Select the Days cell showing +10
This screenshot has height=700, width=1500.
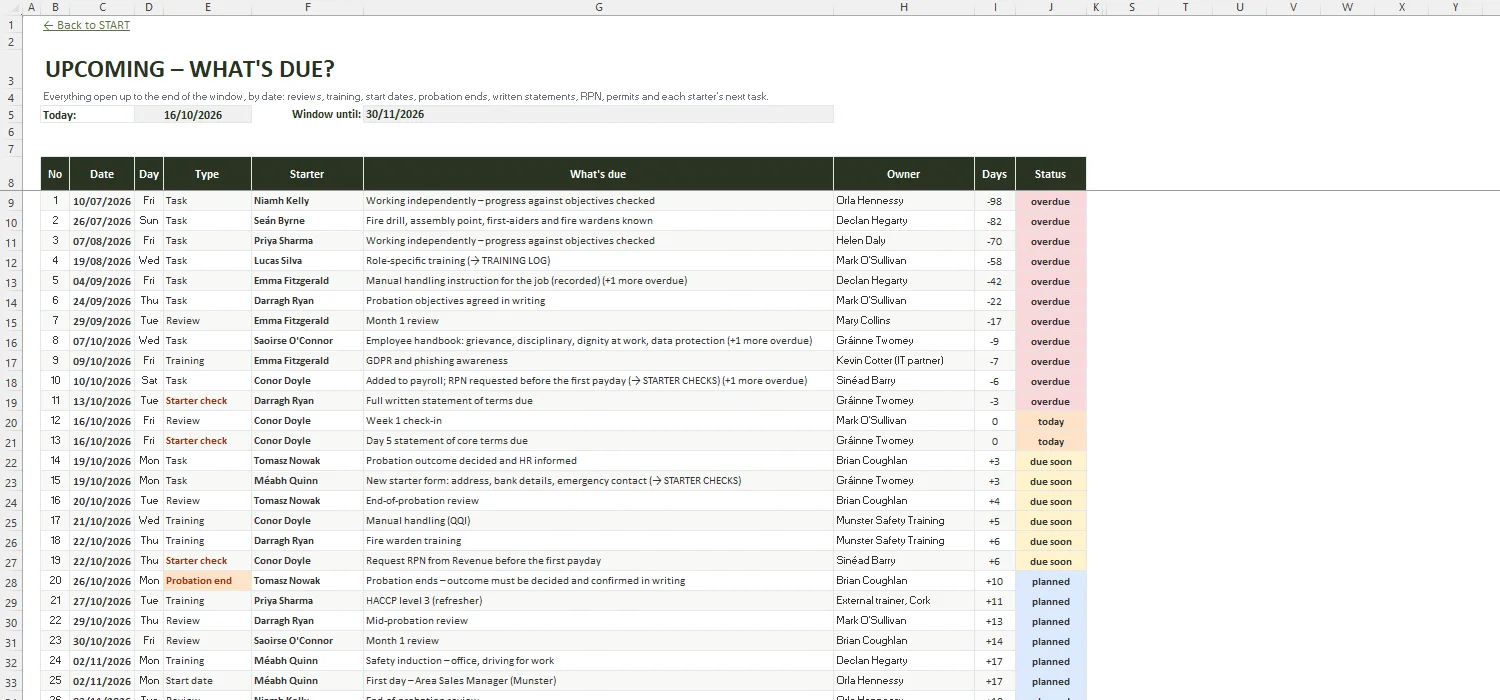(995, 581)
